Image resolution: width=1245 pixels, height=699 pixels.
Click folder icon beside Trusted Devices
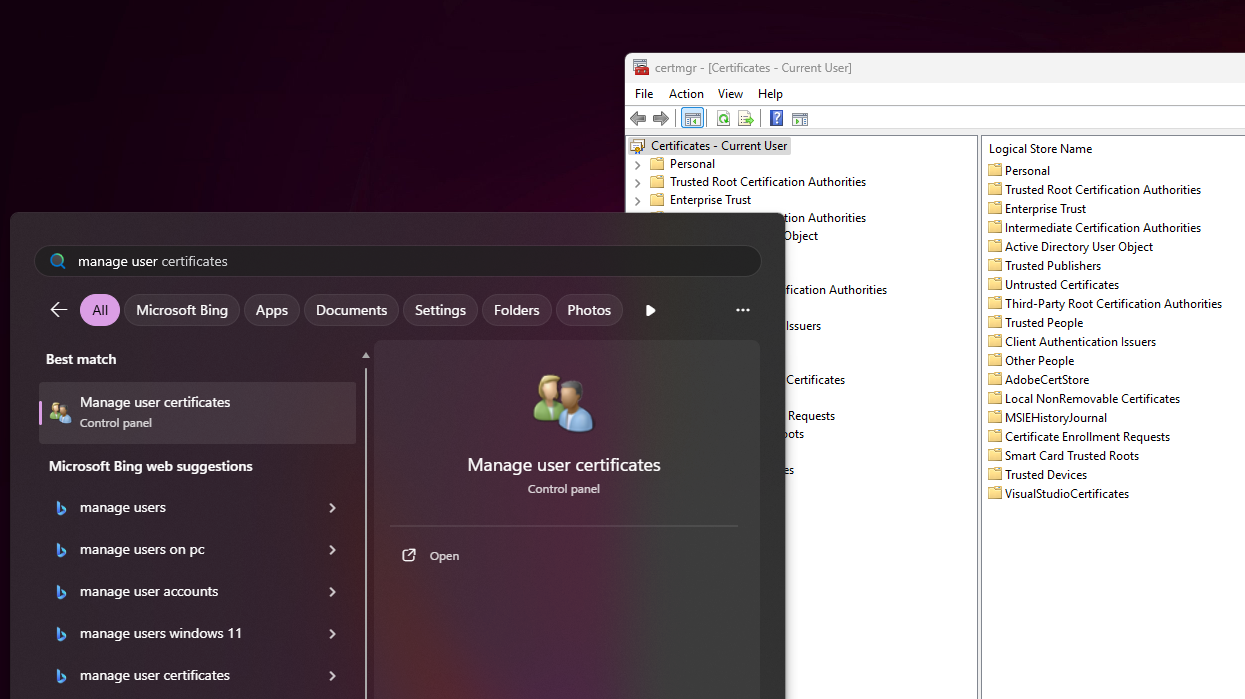[995, 474]
